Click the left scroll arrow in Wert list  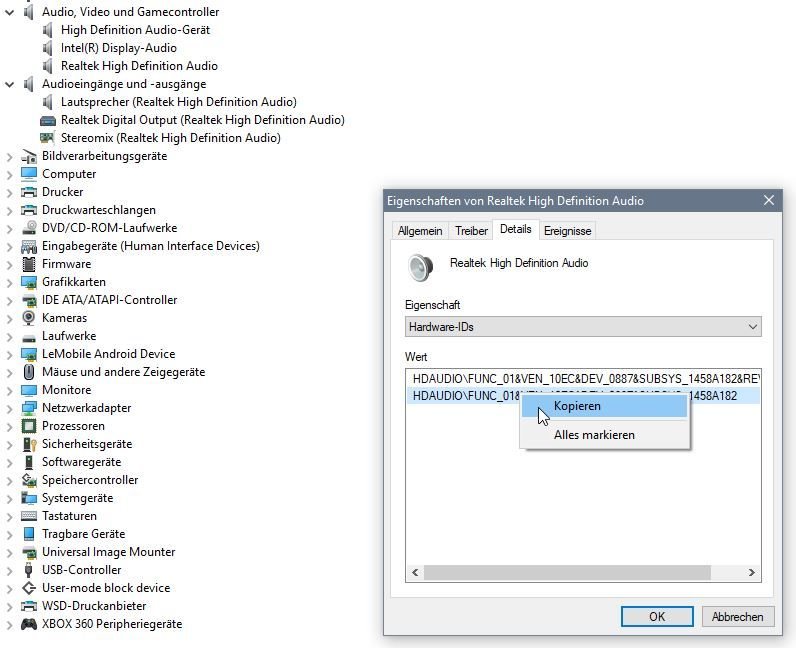pos(415,573)
